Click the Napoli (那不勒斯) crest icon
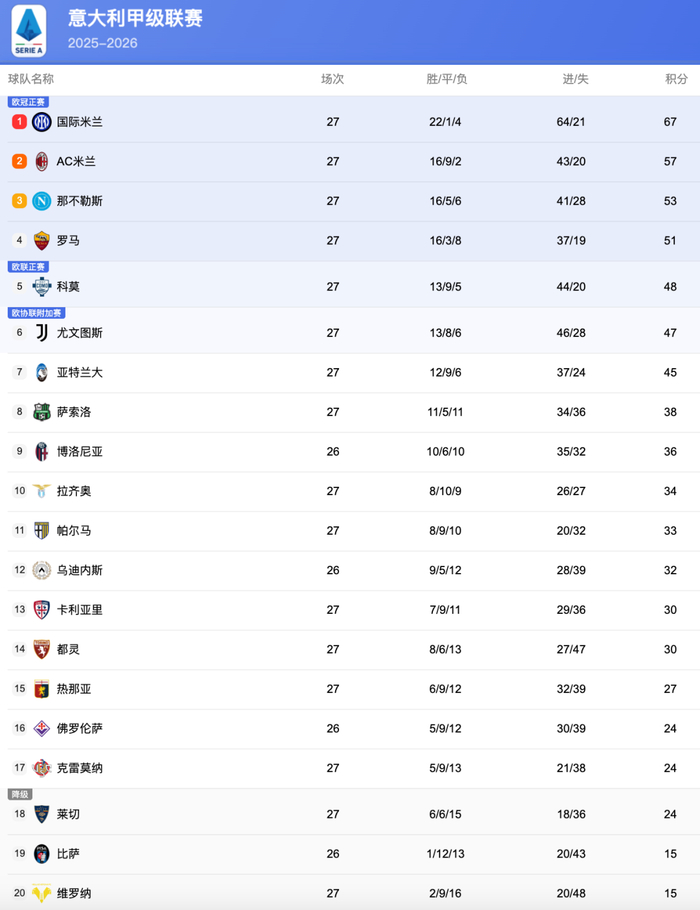Image resolution: width=700 pixels, height=910 pixels. click(x=41, y=201)
